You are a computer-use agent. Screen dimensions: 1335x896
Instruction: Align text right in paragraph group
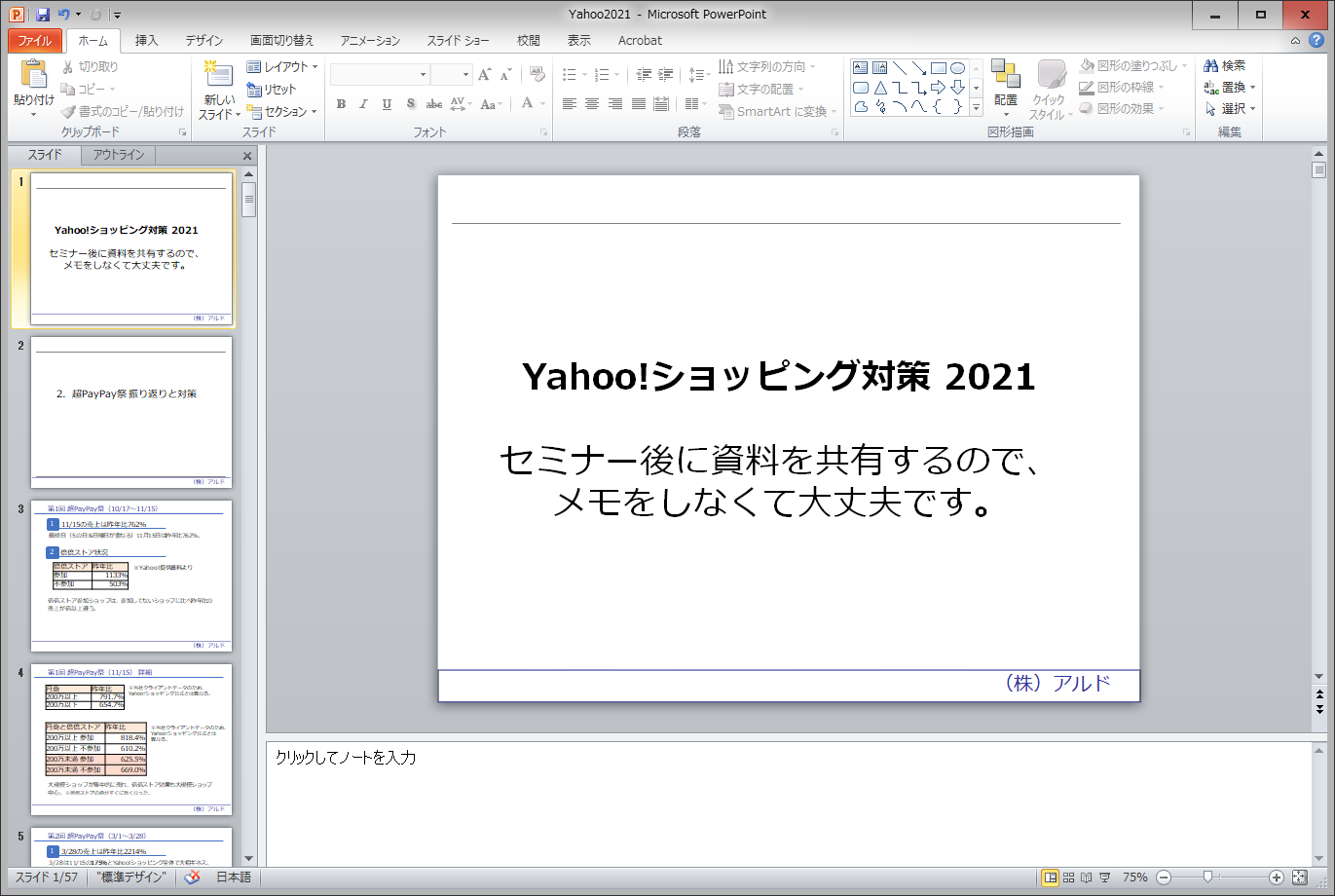(x=615, y=104)
